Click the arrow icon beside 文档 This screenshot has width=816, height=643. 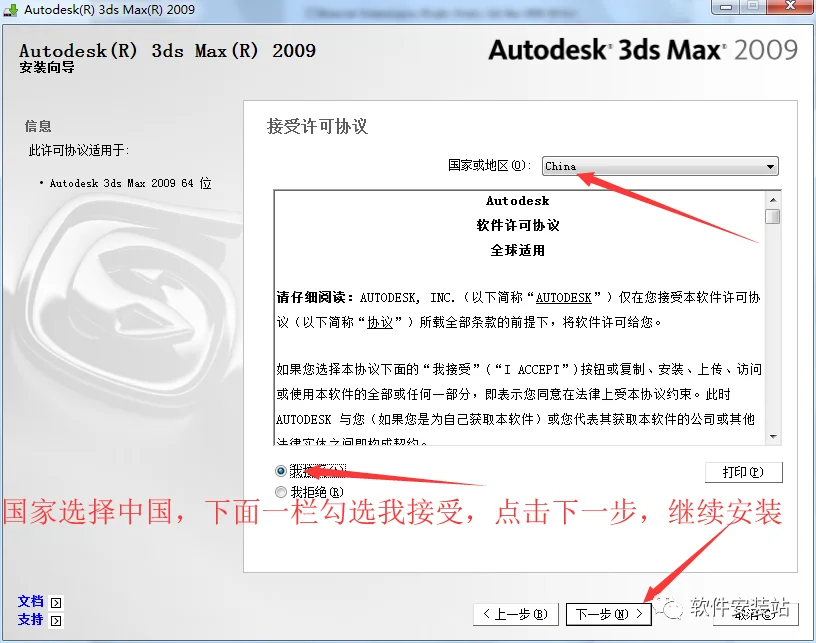(56, 602)
